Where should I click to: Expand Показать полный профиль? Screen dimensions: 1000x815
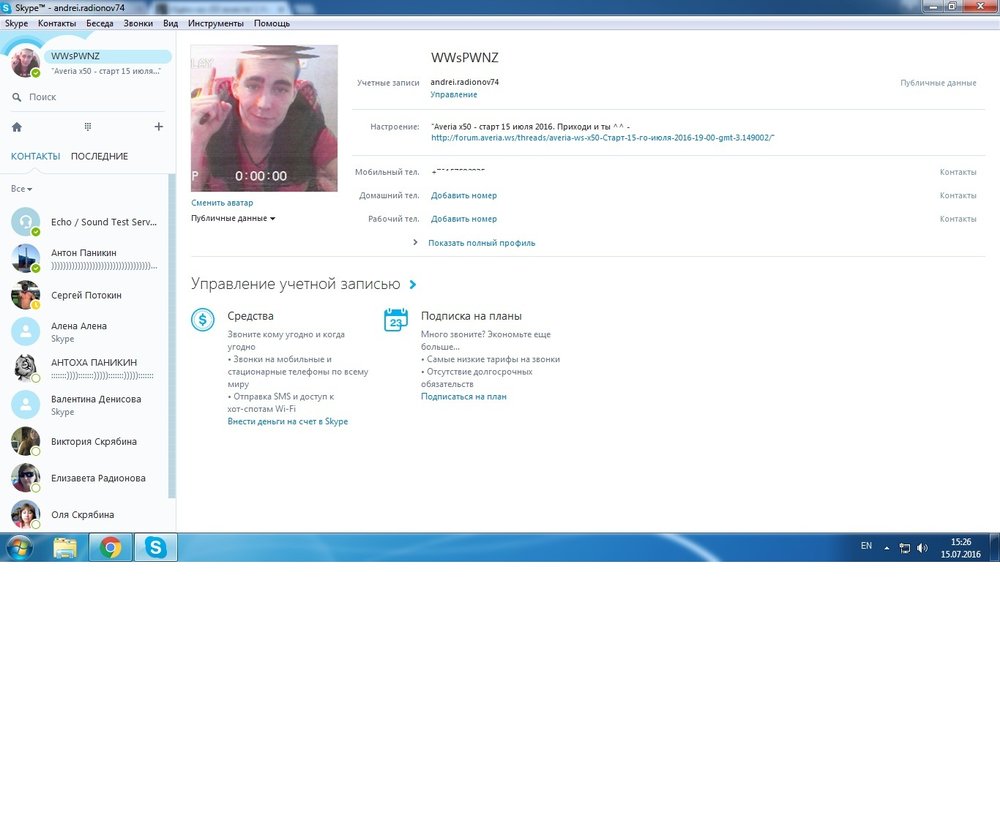click(x=480, y=243)
